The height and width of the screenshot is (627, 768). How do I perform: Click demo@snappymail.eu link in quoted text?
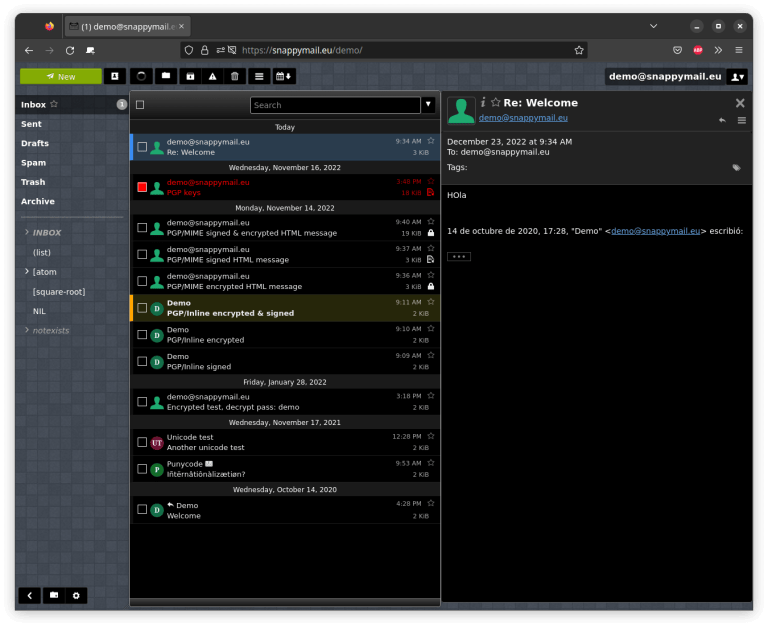pos(655,231)
